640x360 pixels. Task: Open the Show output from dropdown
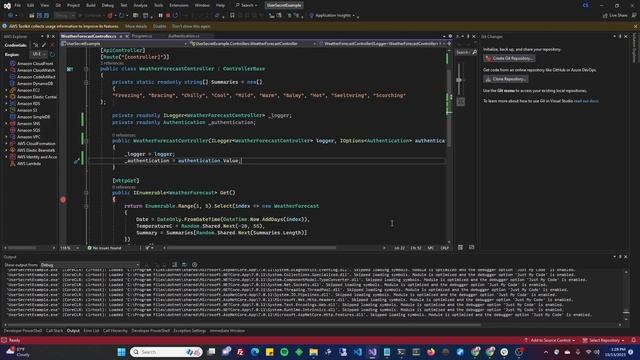tap(89, 265)
